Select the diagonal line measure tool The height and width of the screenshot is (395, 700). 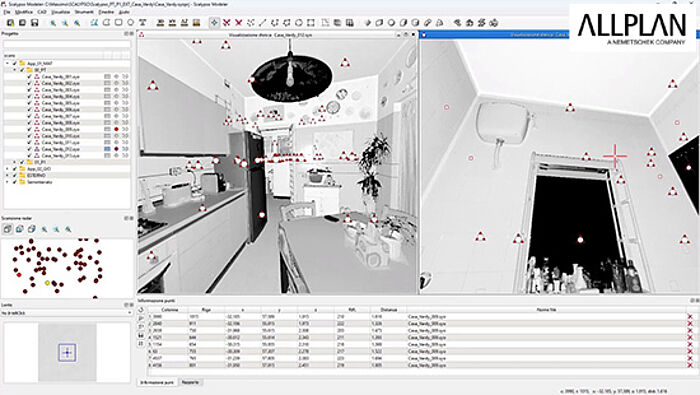(x=262, y=22)
